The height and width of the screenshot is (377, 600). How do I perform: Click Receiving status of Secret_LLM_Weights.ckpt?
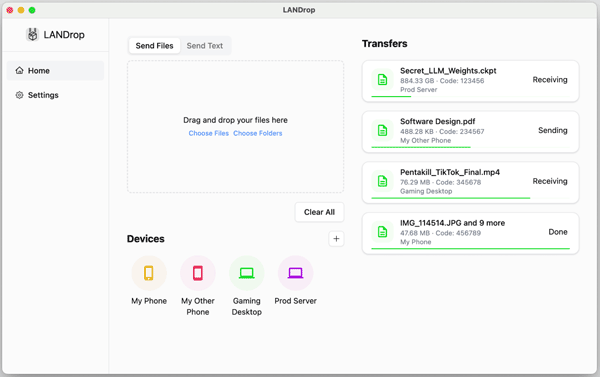click(x=550, y=80)
